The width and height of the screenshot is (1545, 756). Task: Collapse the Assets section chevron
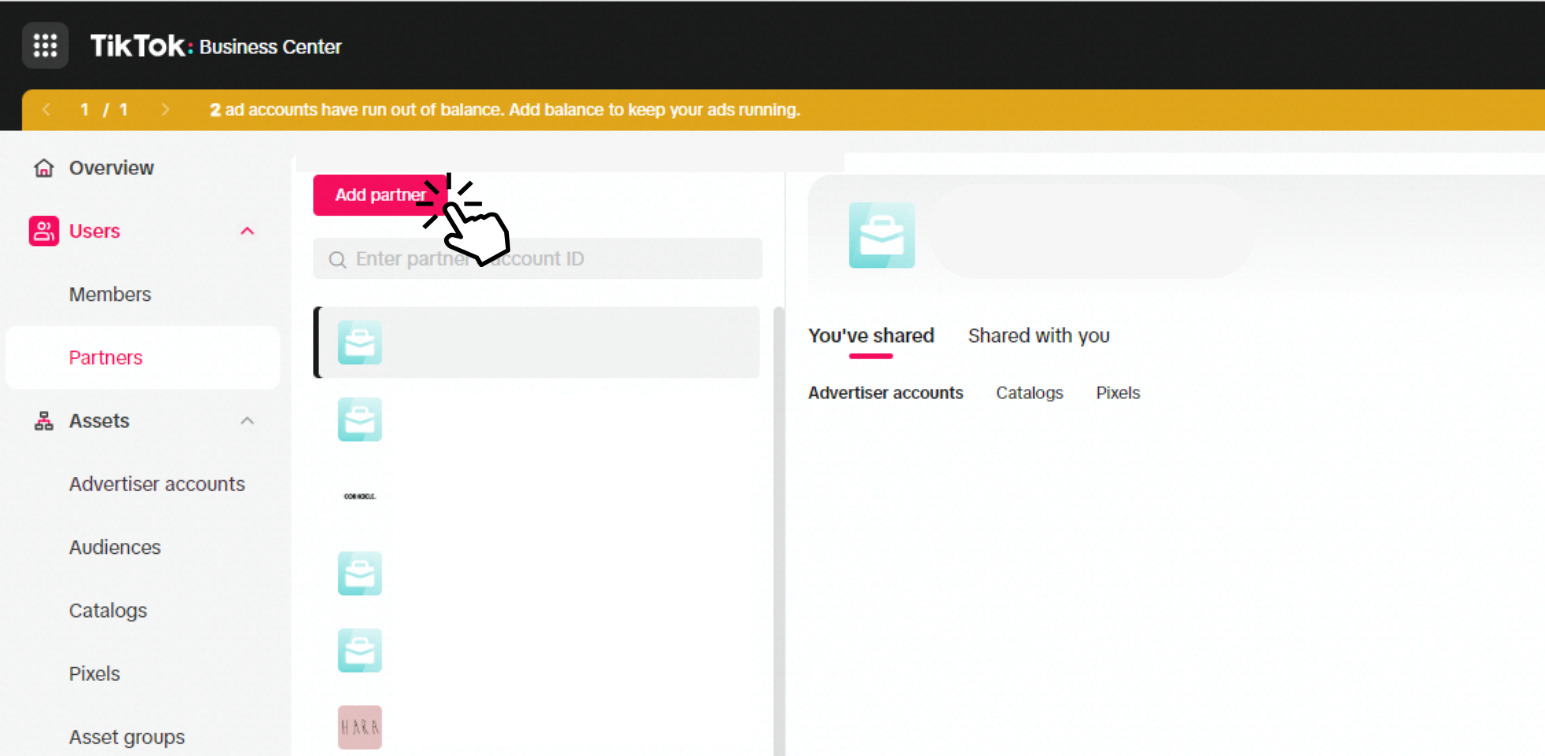pyautogui.click(x=247, y=421)
